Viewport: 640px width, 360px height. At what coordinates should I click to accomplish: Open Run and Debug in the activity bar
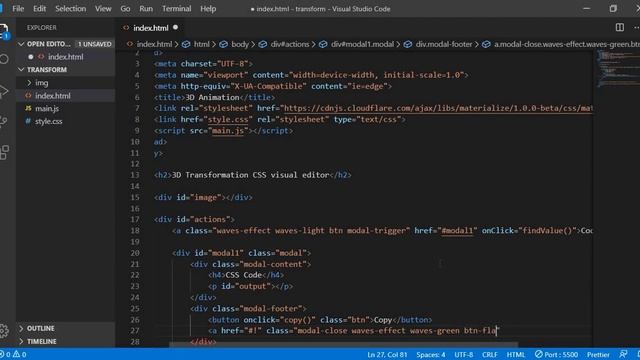[4, 91]
